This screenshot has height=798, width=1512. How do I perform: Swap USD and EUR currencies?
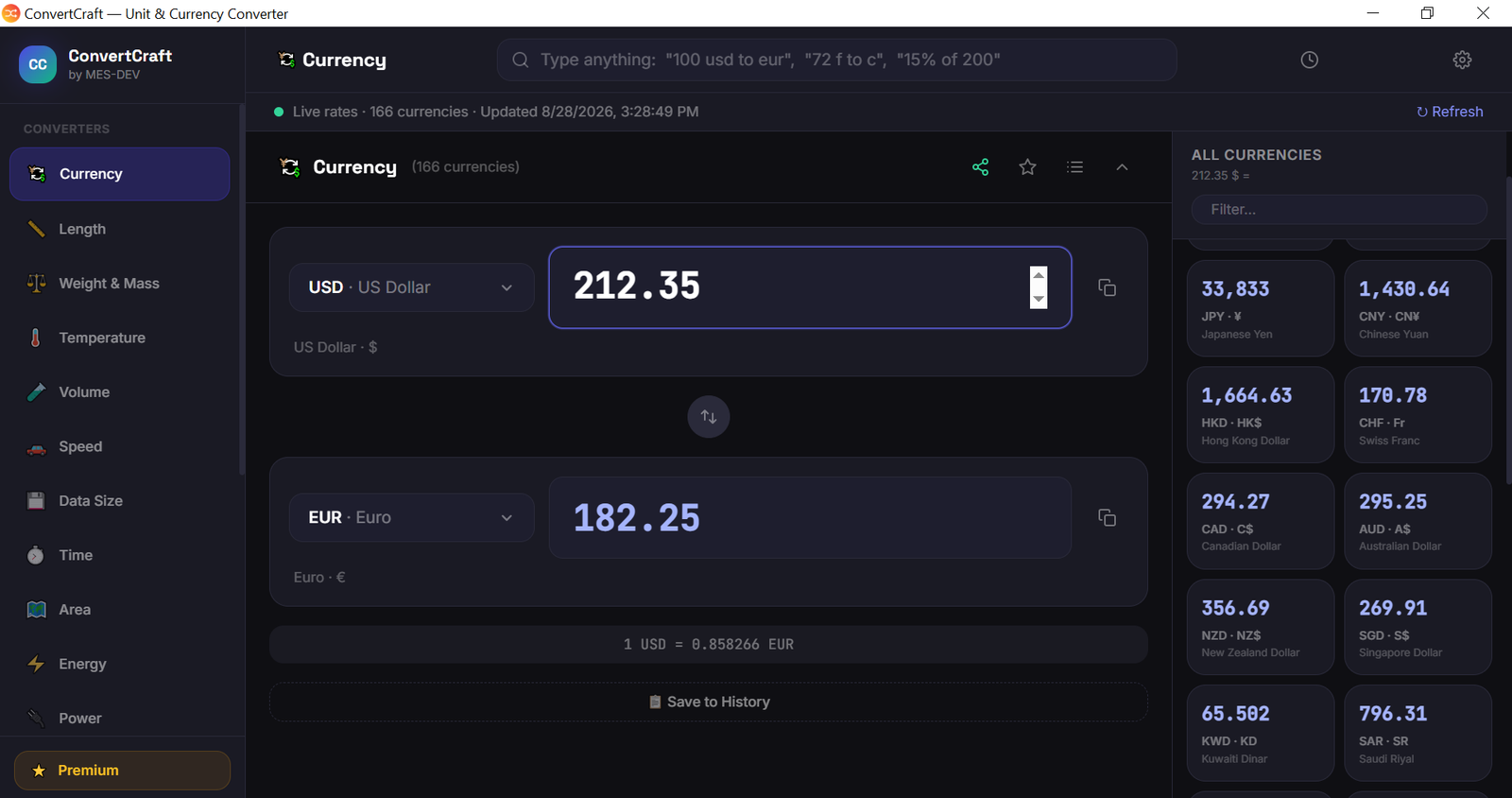tap(709, 417)
